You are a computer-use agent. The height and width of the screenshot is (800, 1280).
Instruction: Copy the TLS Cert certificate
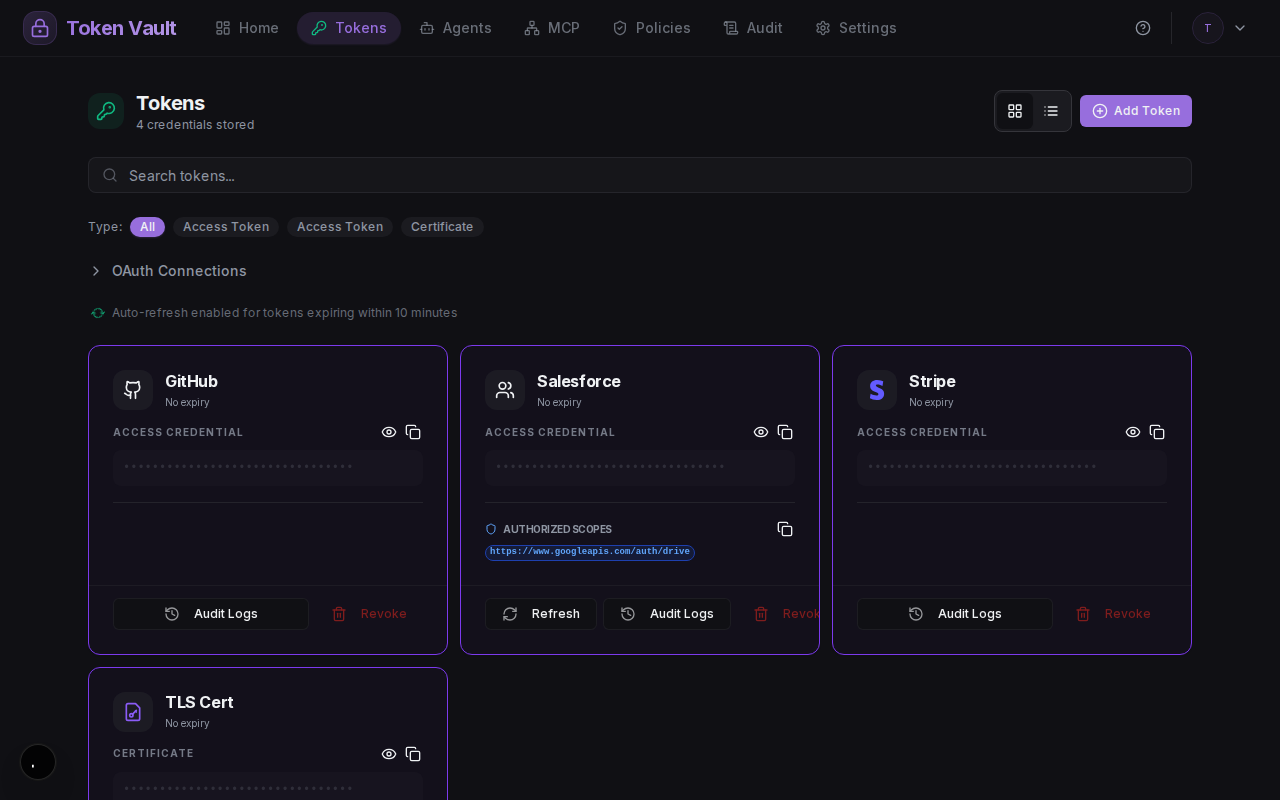[x=413, y=754]
